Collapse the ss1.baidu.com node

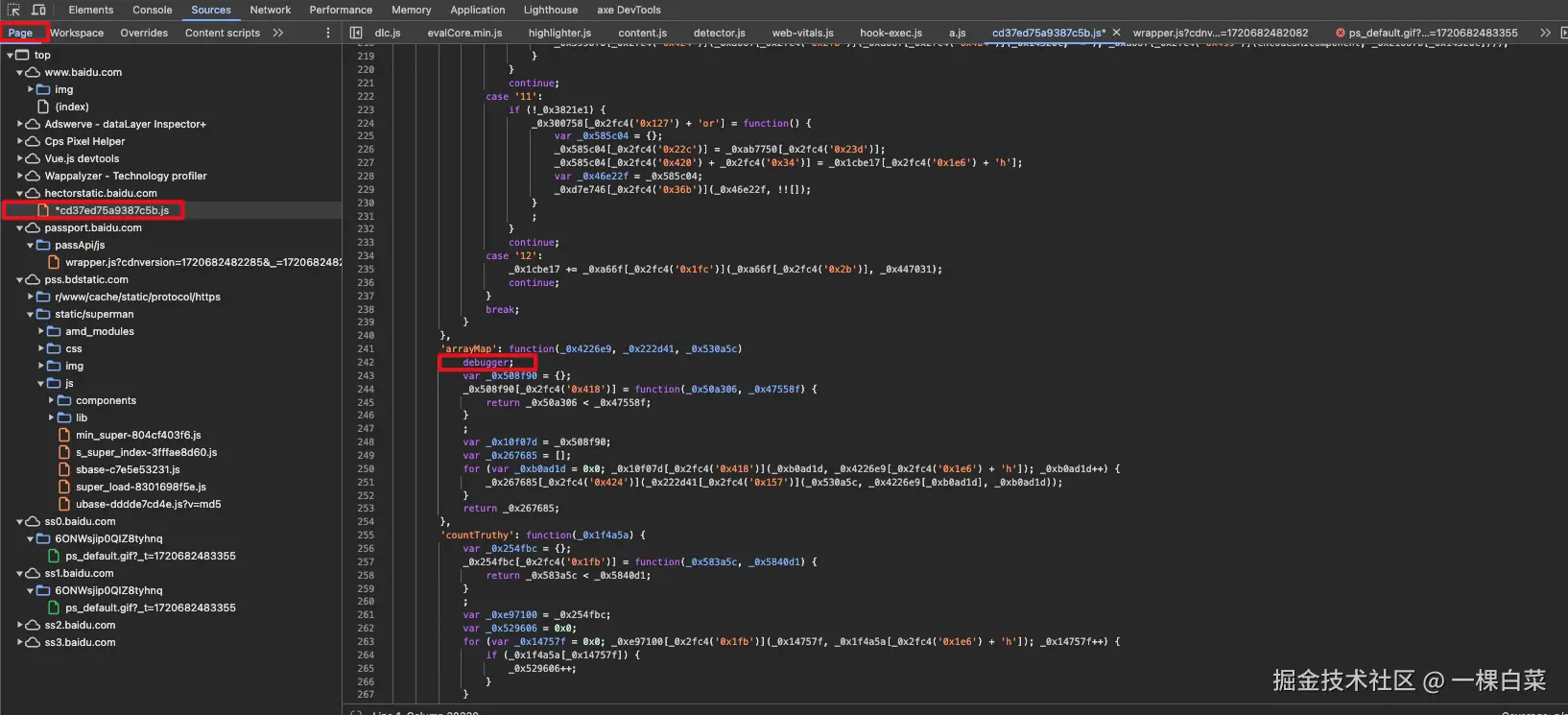[x=20, y=574]
